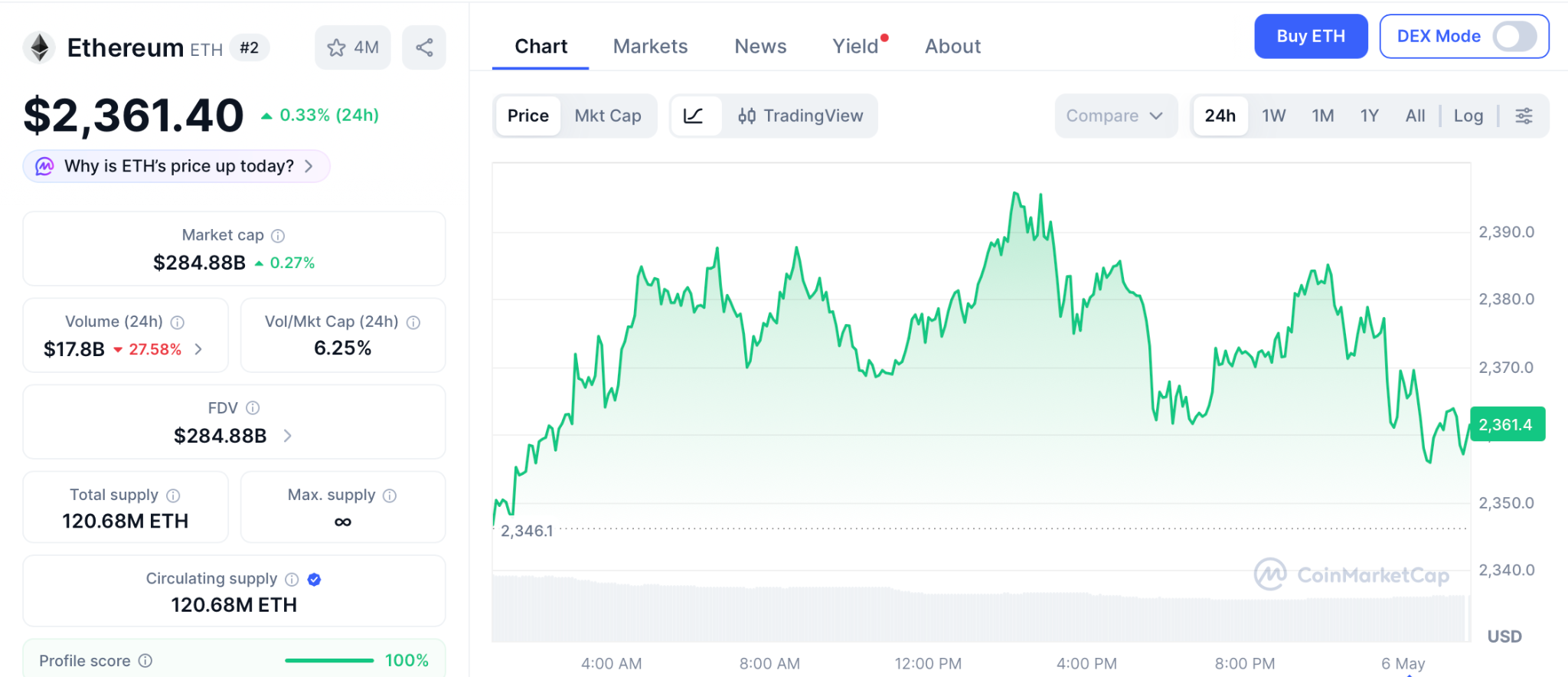
Task: Open the Chart tab
Action: click(541, 47)
